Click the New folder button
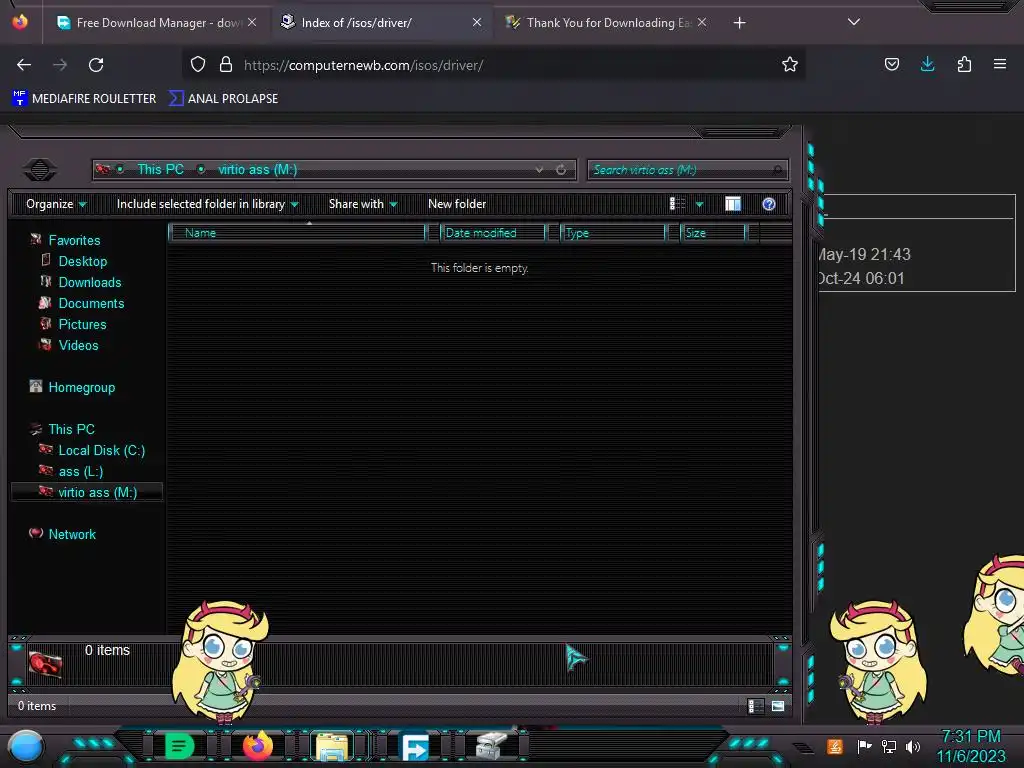Screen dimensions: 1024x768 click(x=457, y=204)
